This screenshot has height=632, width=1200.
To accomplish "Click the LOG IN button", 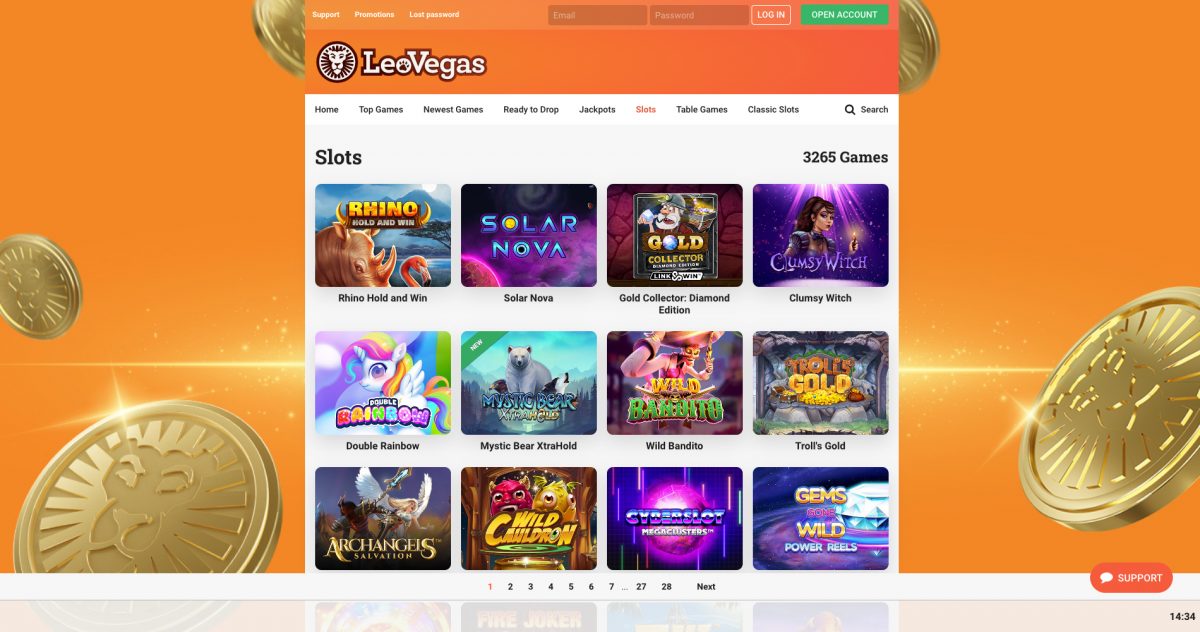I will [771, 15].
